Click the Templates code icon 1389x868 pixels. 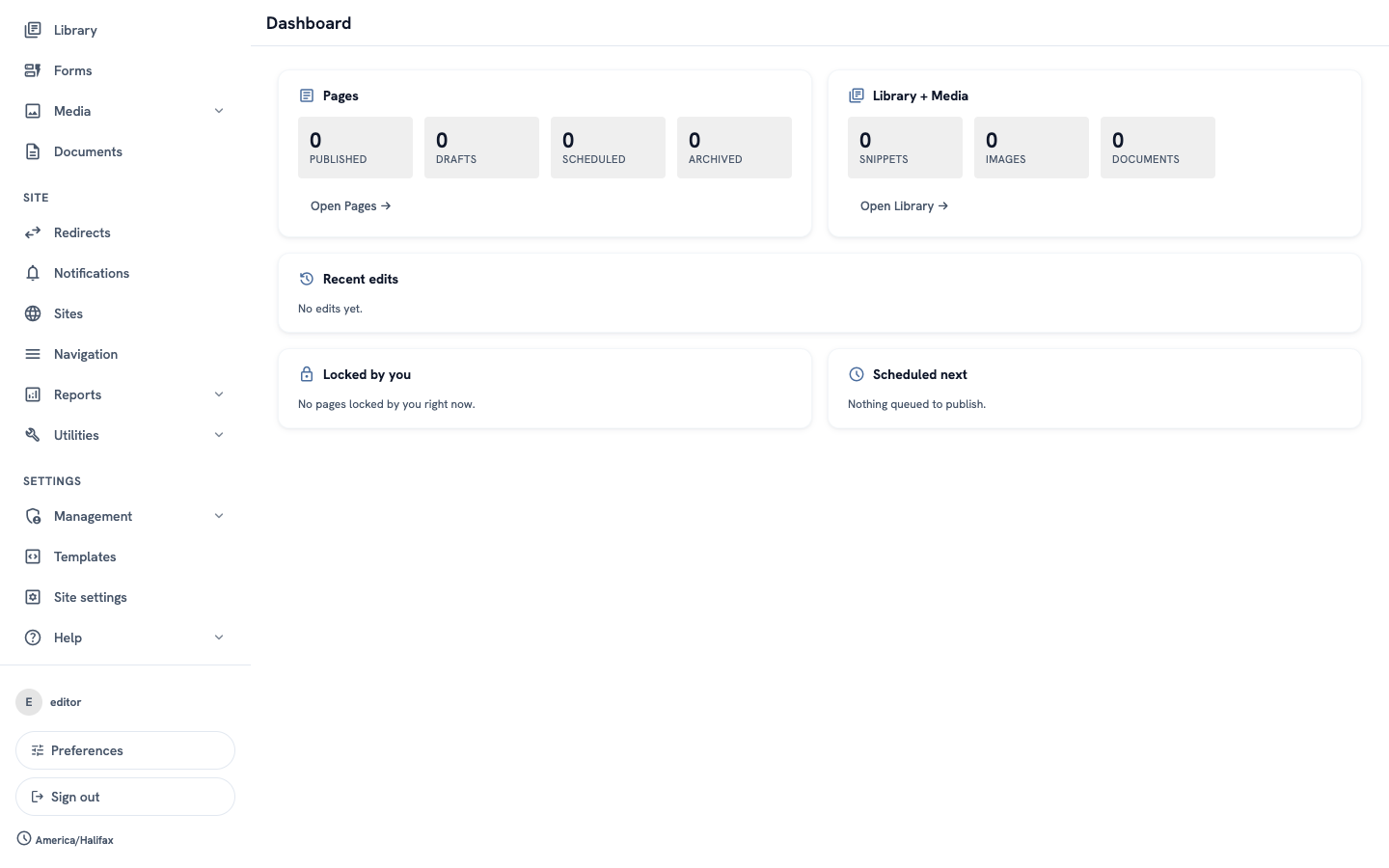(x=33, y=556)
